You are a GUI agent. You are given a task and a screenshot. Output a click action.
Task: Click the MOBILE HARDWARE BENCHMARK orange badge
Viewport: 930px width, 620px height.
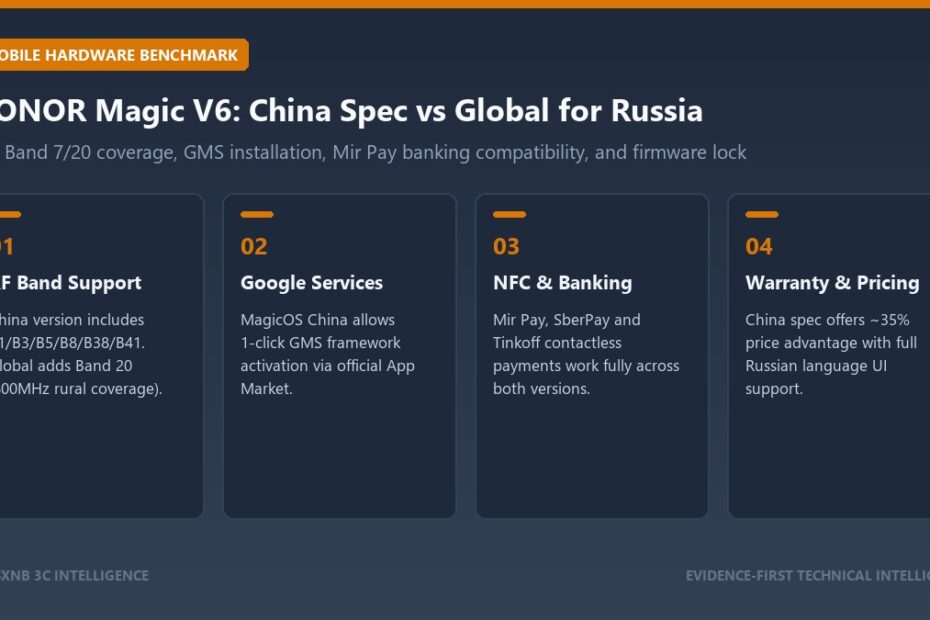coord(124,55)
